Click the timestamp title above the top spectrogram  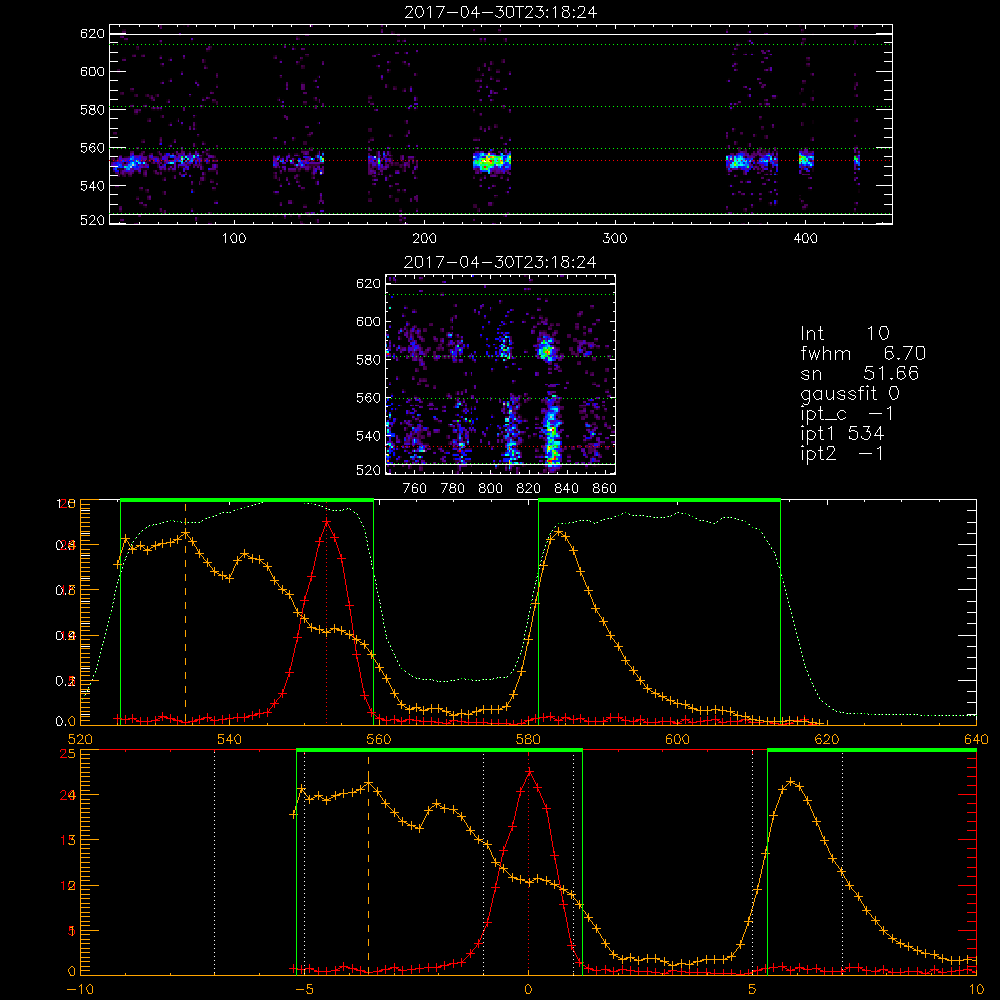[x=500, y=12]
